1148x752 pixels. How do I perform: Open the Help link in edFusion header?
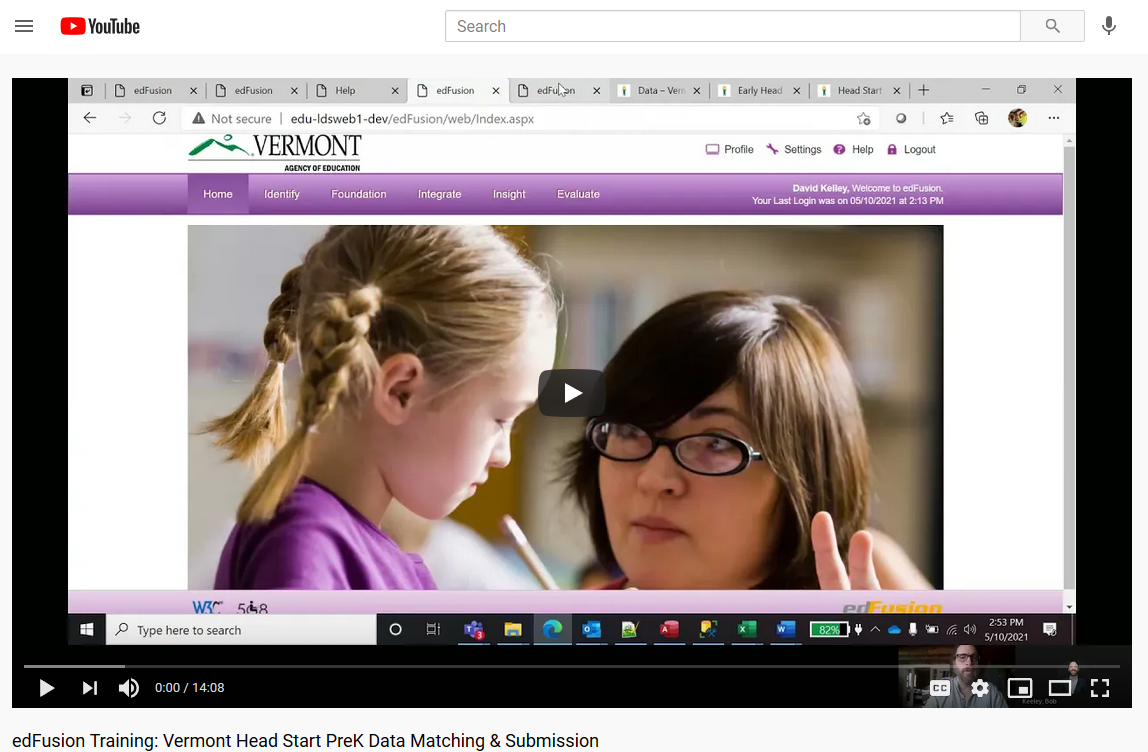tap(854, 149)
